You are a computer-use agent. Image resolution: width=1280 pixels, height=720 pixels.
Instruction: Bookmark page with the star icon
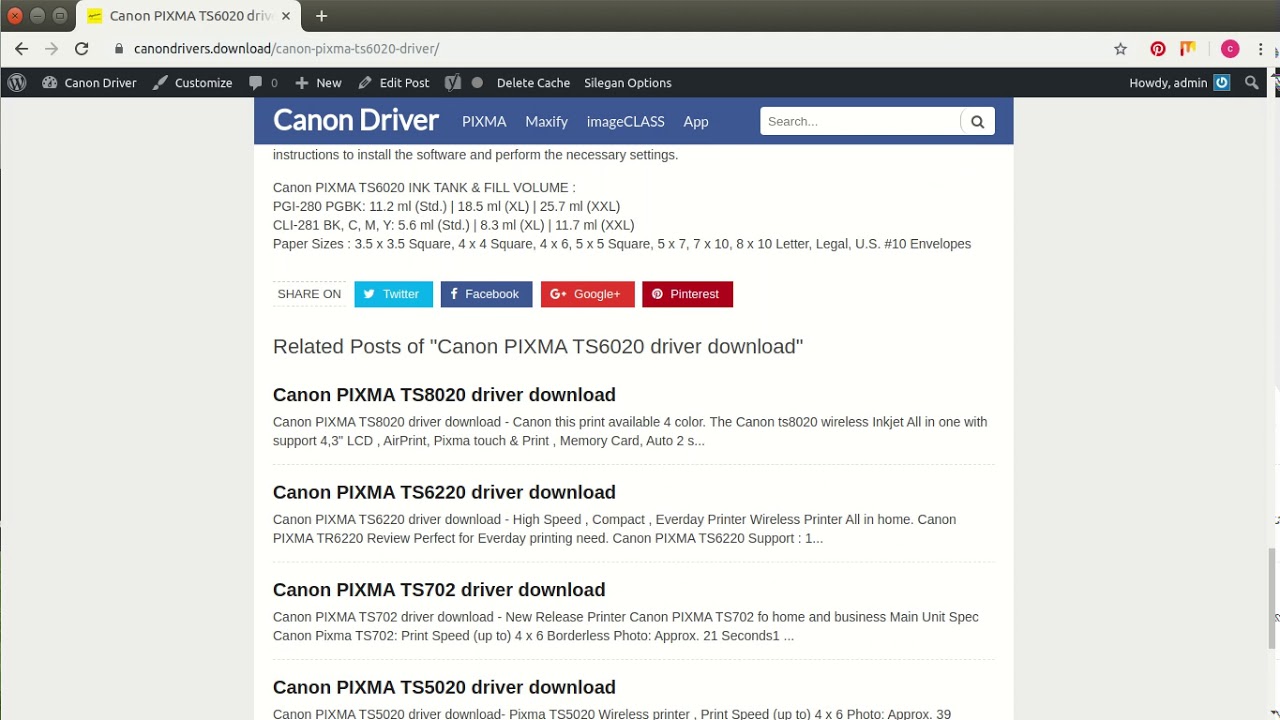pos(1121,49)
